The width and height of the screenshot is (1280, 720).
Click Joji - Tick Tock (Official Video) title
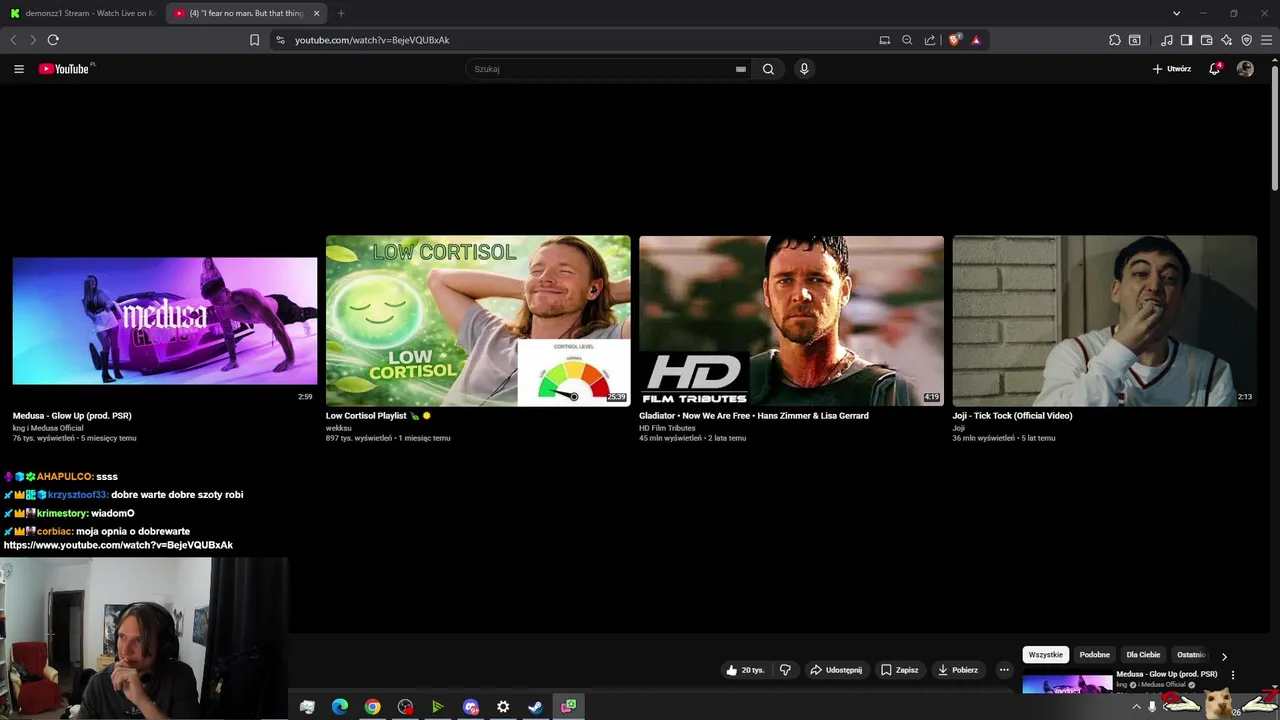(x=1012, y=416)
